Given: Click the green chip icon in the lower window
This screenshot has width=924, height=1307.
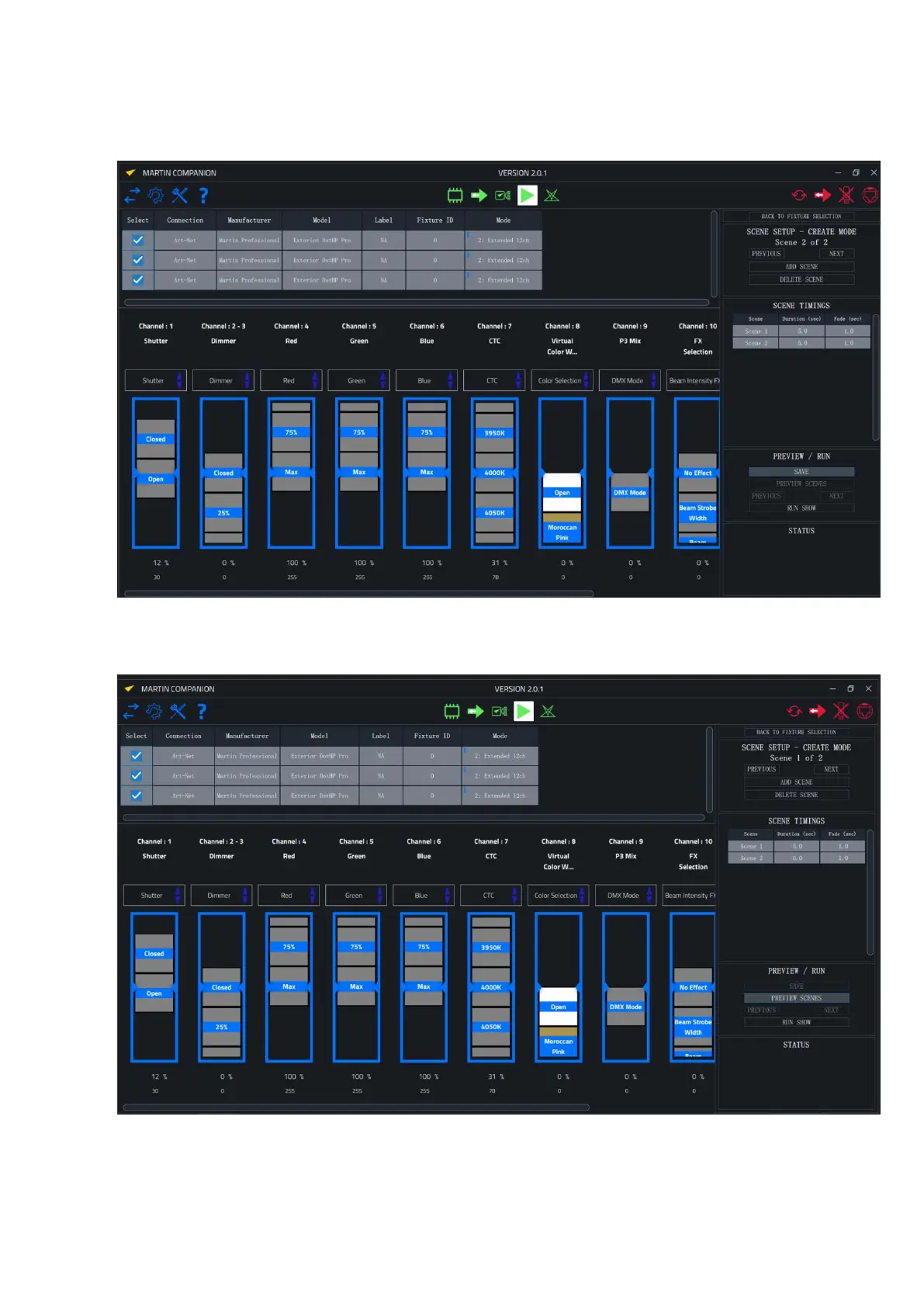Looking at the screenshot, I should tap(452, 711).
